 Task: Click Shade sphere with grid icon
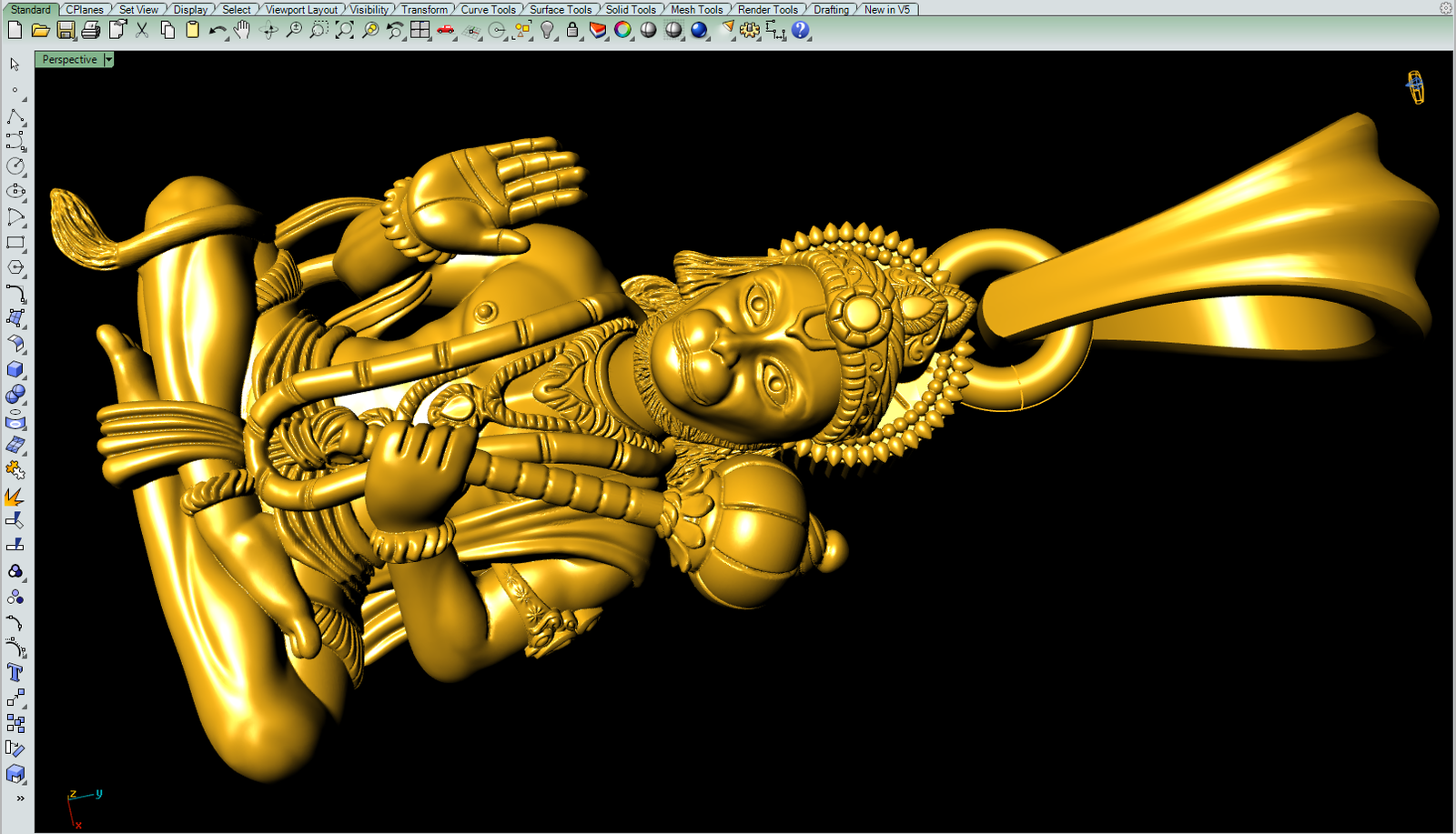point(673,30)
